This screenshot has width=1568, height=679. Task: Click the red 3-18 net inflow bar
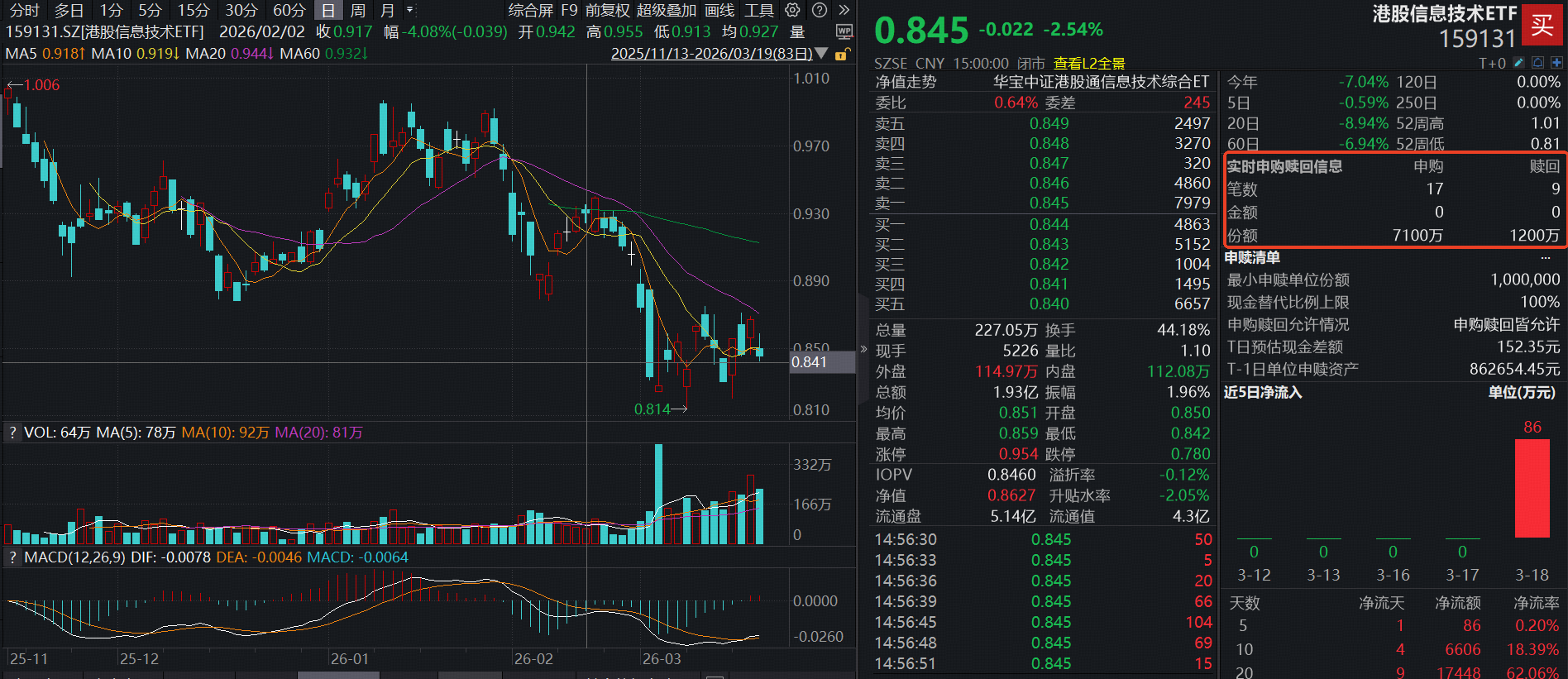(x=1532, y=488)
